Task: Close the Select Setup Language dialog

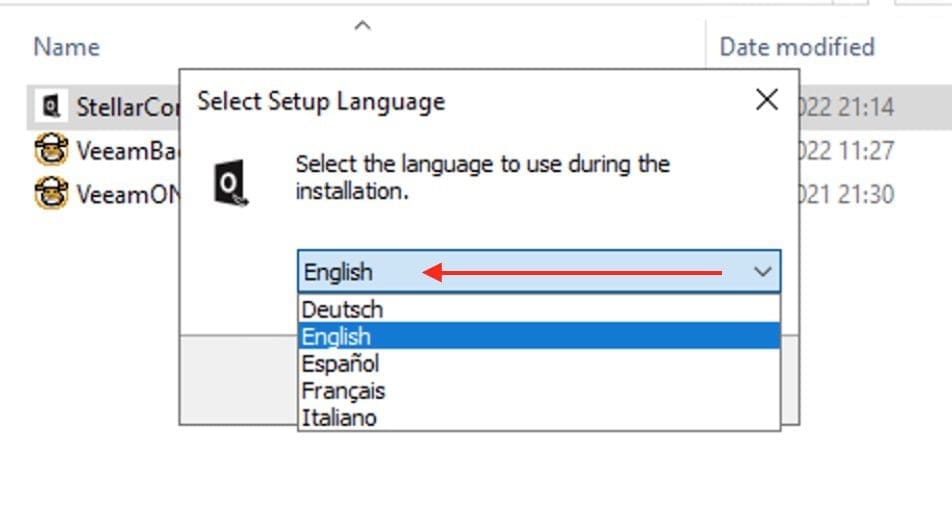Action: (767, 100)
